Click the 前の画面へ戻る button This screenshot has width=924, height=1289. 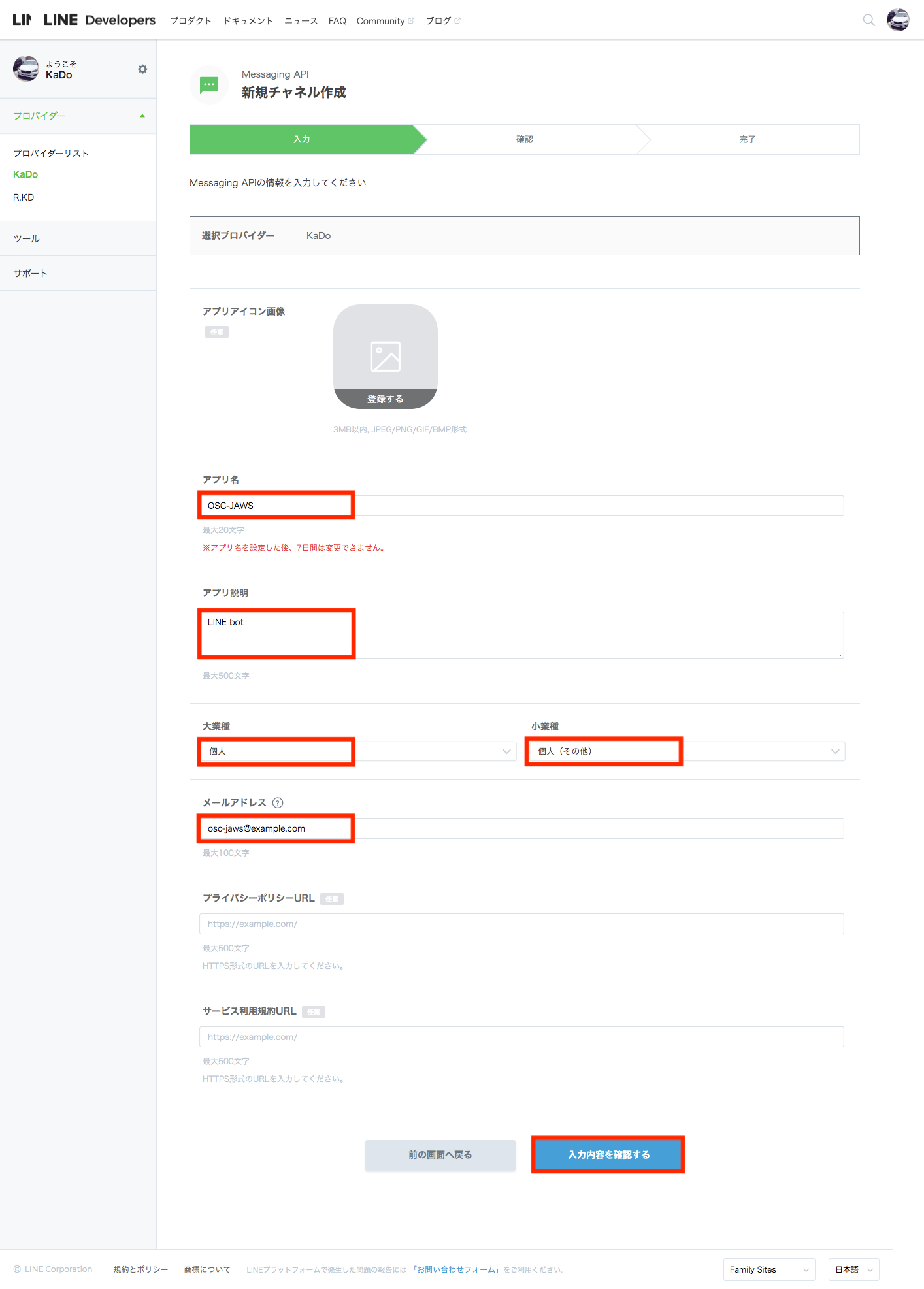(440, 1155)
